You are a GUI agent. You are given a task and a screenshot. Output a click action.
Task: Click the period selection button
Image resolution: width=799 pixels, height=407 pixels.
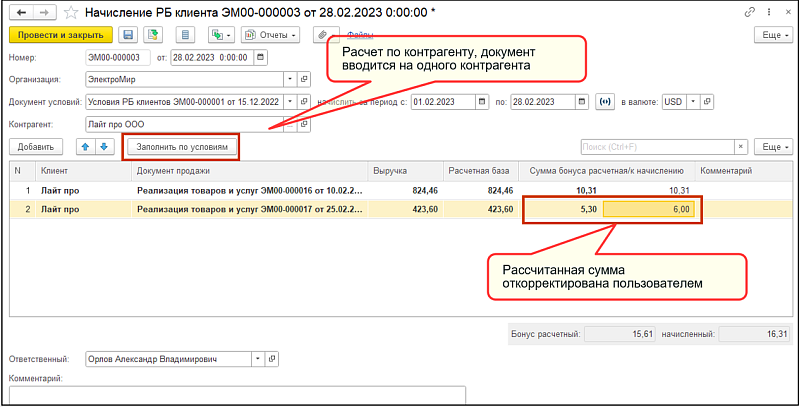[605, 102]
